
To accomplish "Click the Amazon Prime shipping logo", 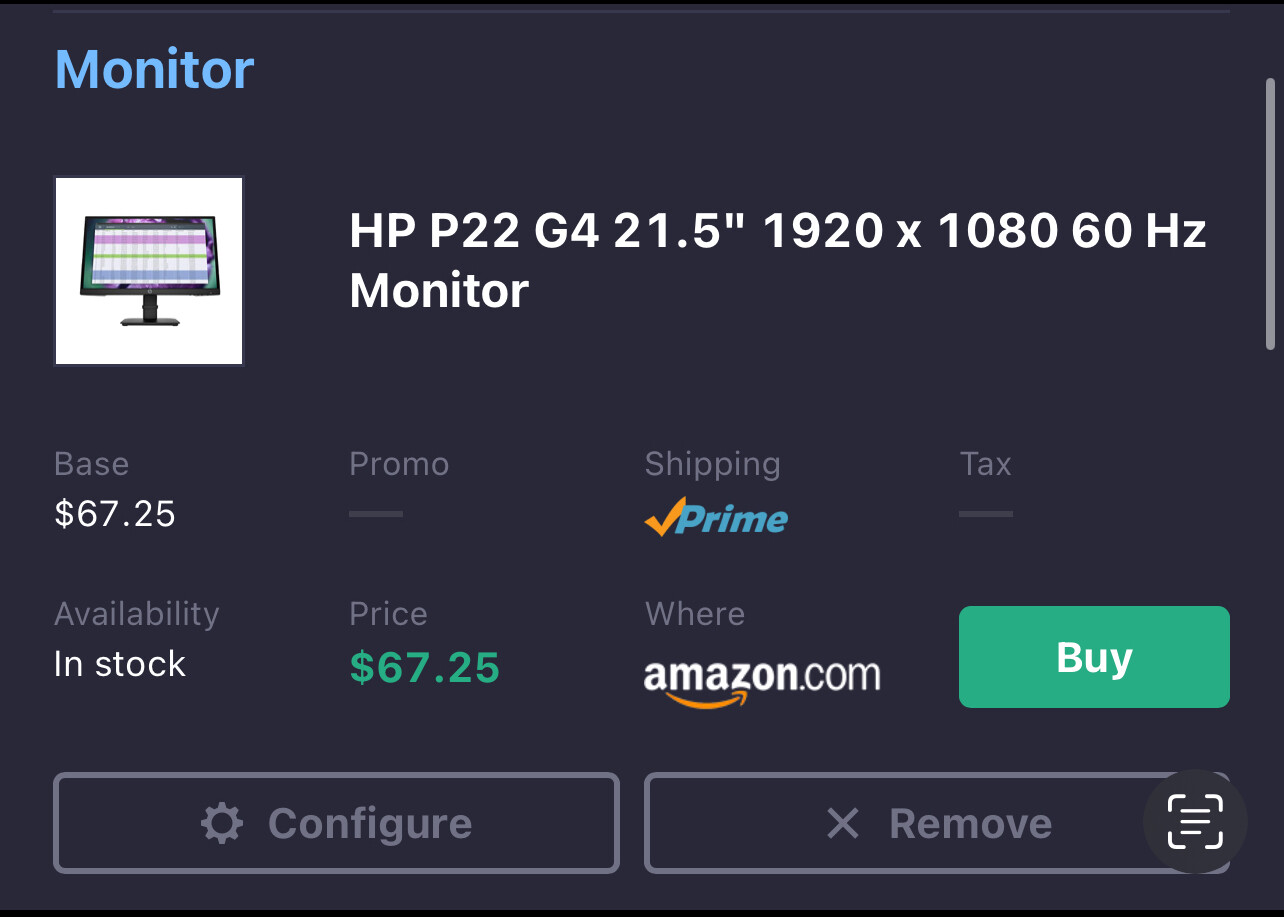I will pos(716,517).
